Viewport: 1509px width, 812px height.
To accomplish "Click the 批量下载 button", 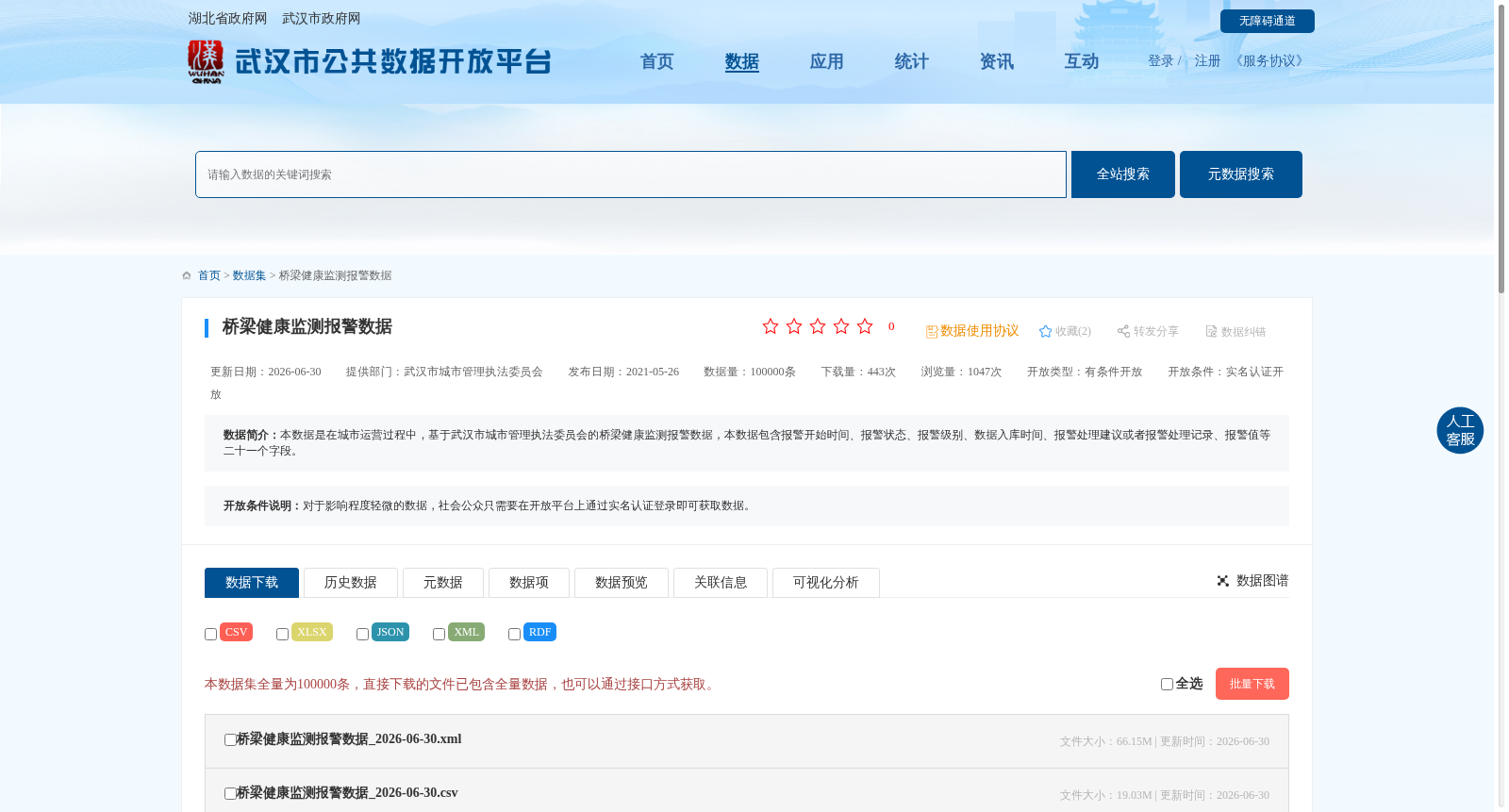I will tap(1252, 684).
